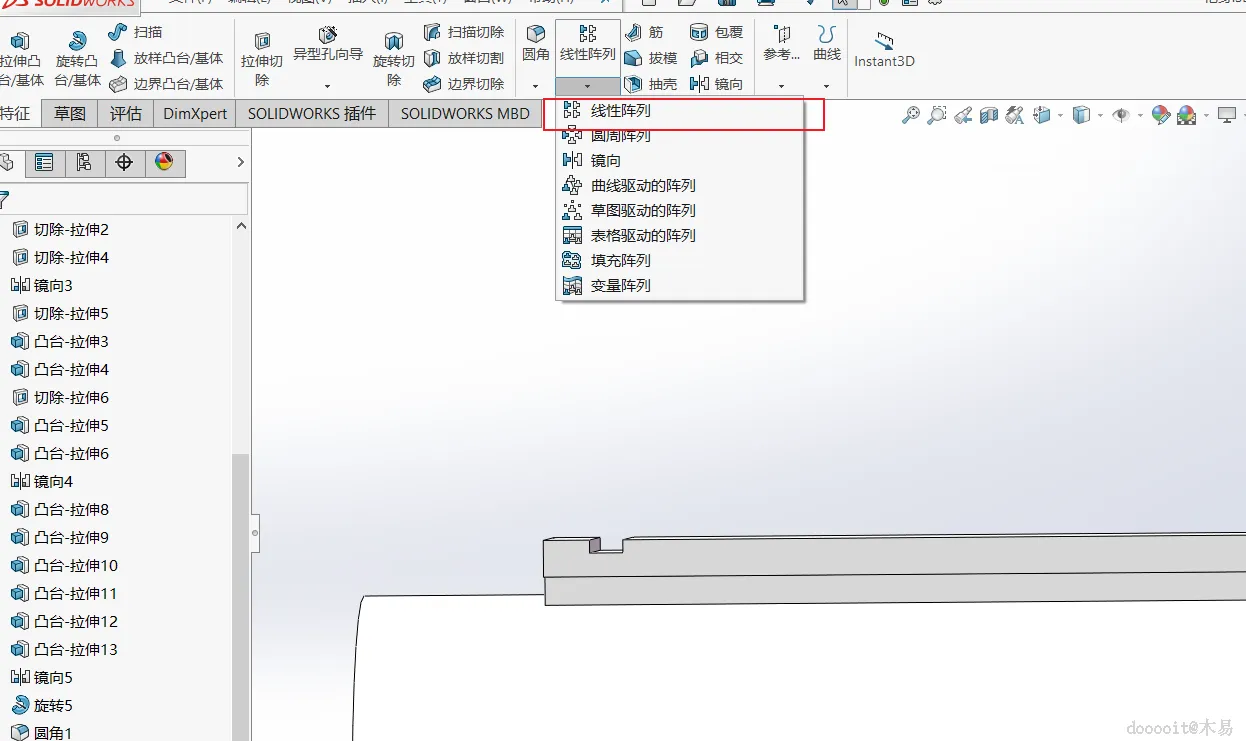Select the 筋 rib tool
Viewport: 1246px width, 741px height.
[x=644, y=32]
